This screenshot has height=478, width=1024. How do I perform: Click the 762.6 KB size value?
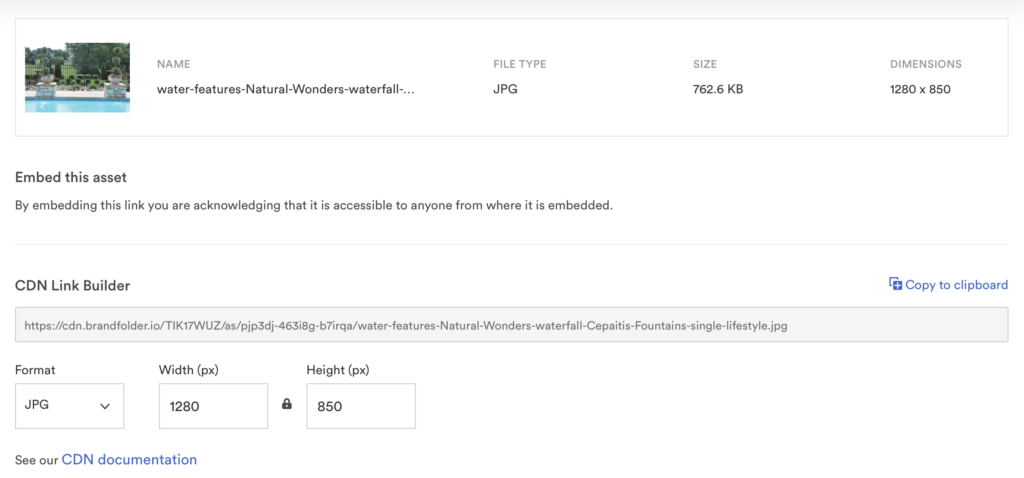point(717,89)
